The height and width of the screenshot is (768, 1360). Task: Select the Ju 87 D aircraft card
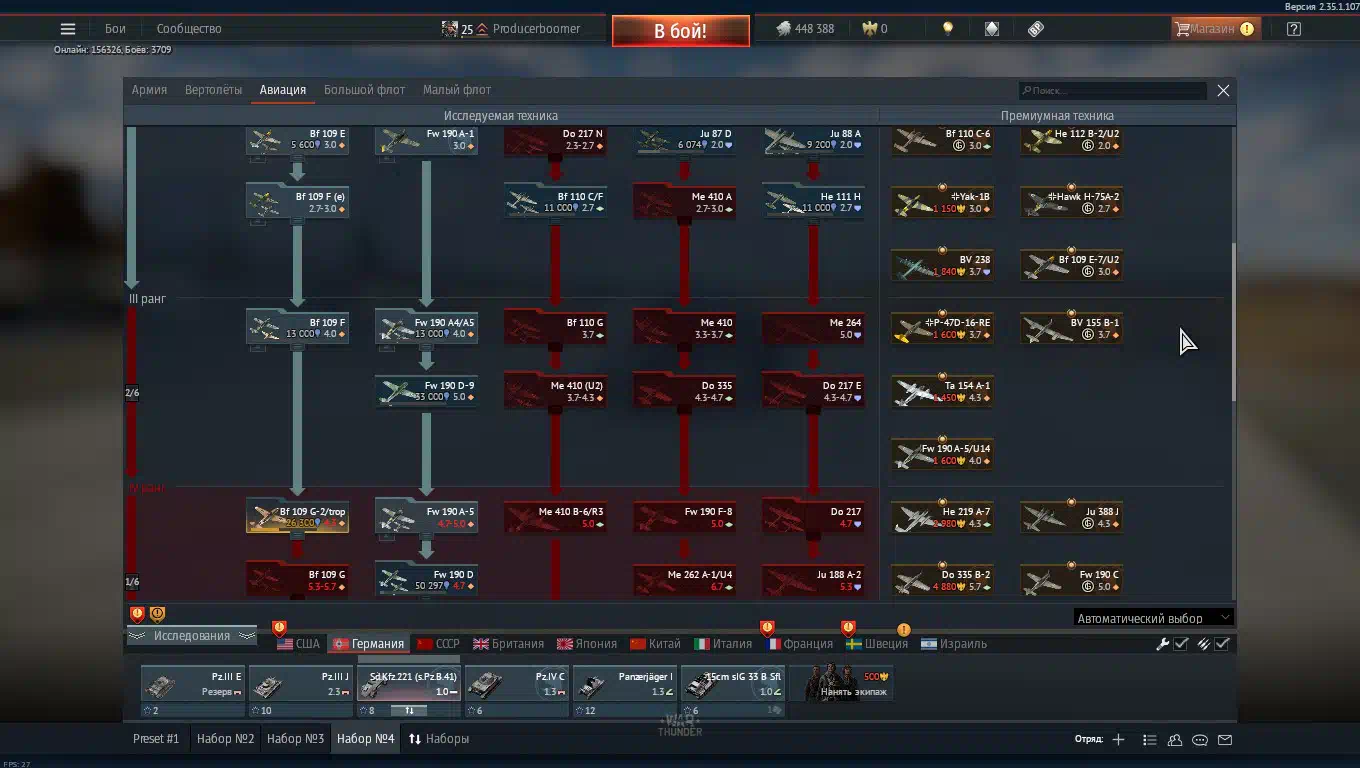coord(684,140)
